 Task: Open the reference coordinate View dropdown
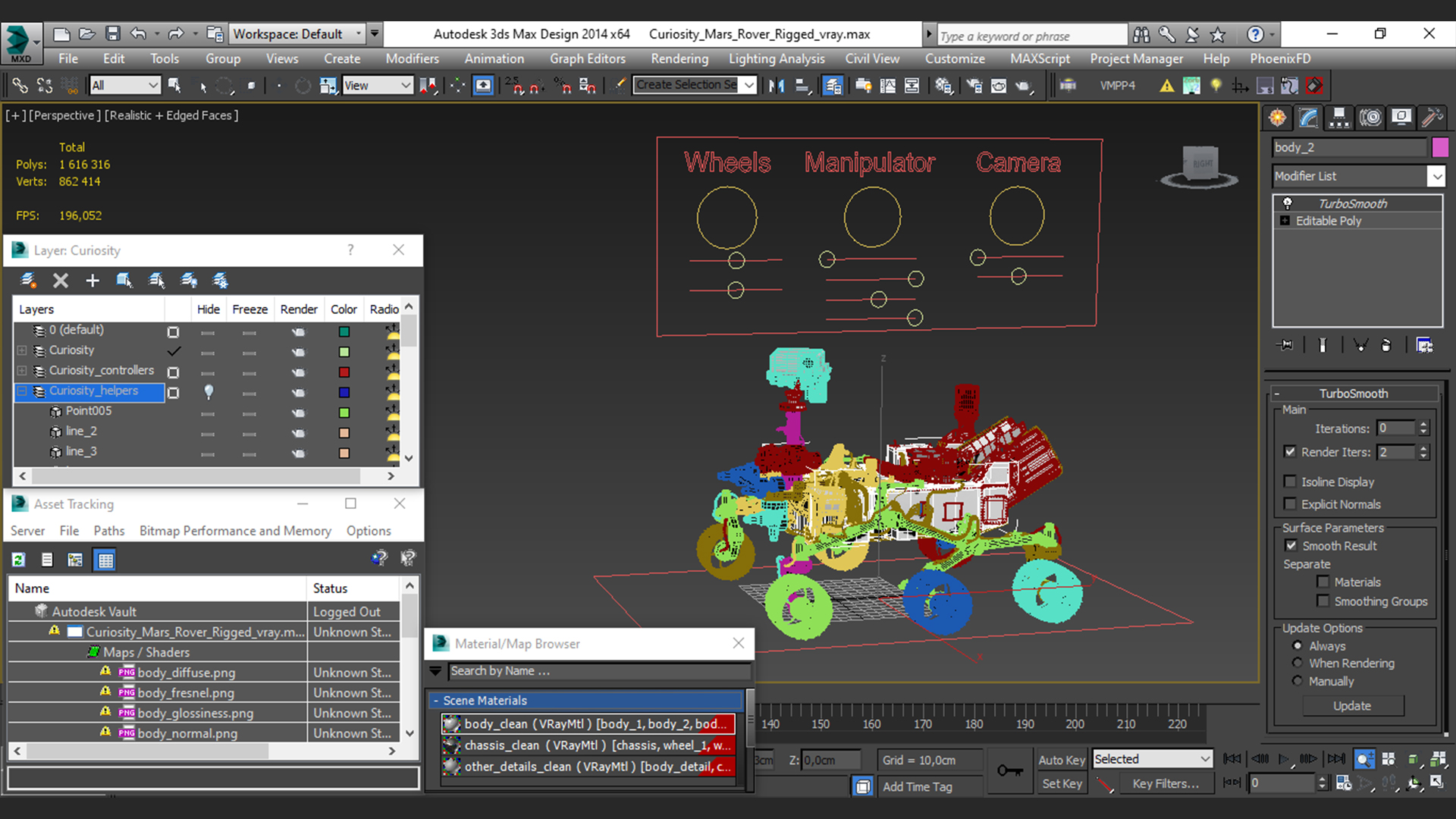377,86
